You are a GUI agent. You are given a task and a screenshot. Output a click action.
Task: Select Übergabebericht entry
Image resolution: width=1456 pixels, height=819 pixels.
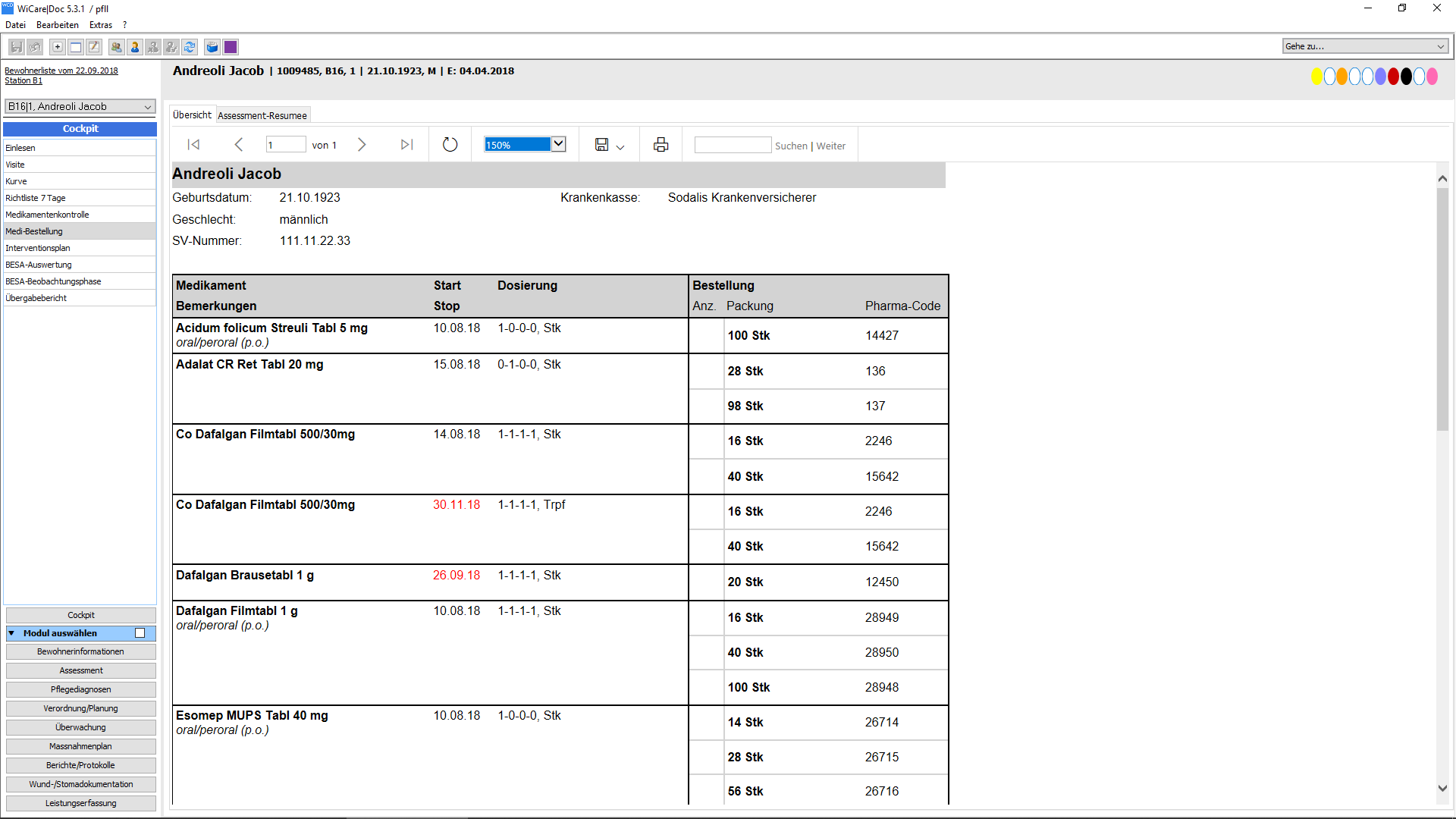[x=80, y=298]
